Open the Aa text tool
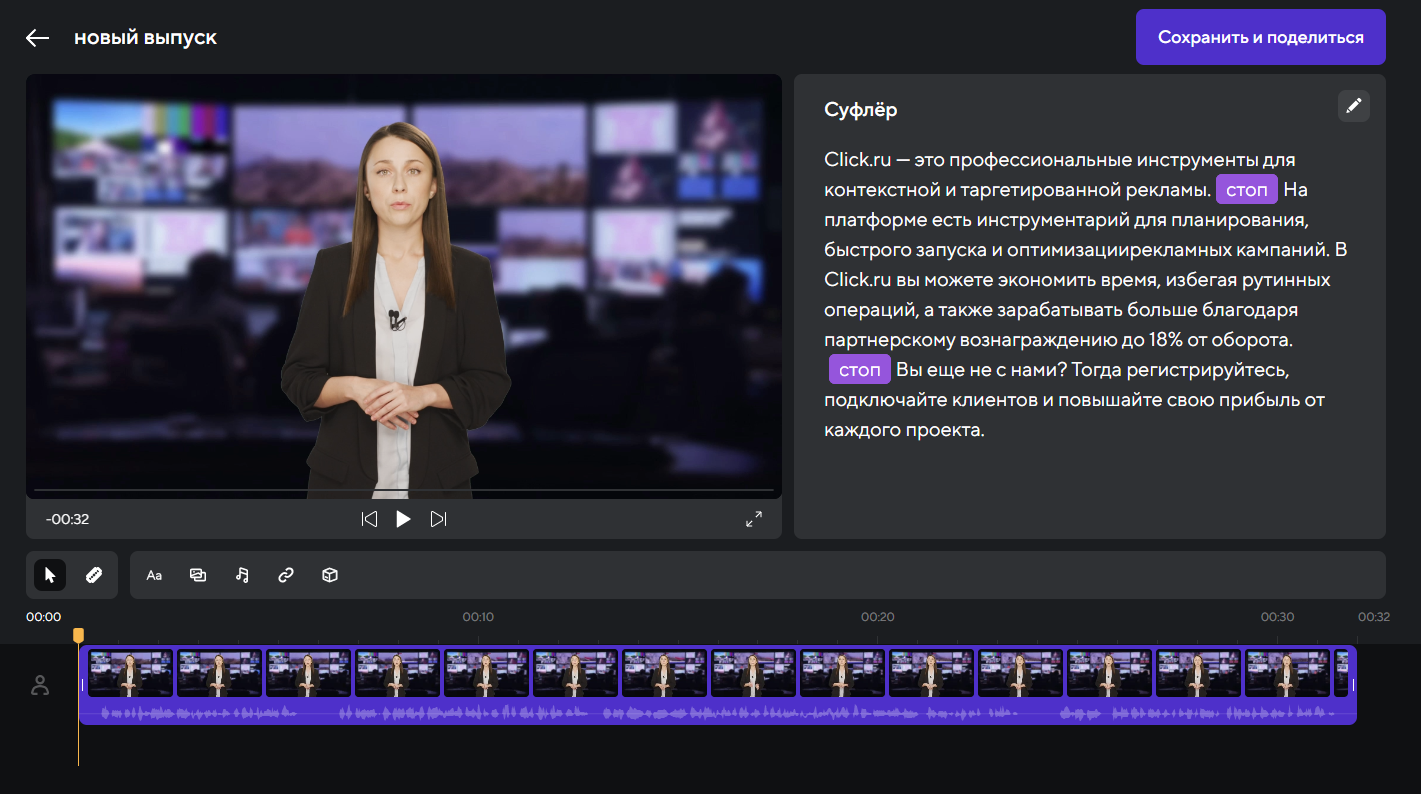This screenshot has width=1421, height=794. [154, 575]
